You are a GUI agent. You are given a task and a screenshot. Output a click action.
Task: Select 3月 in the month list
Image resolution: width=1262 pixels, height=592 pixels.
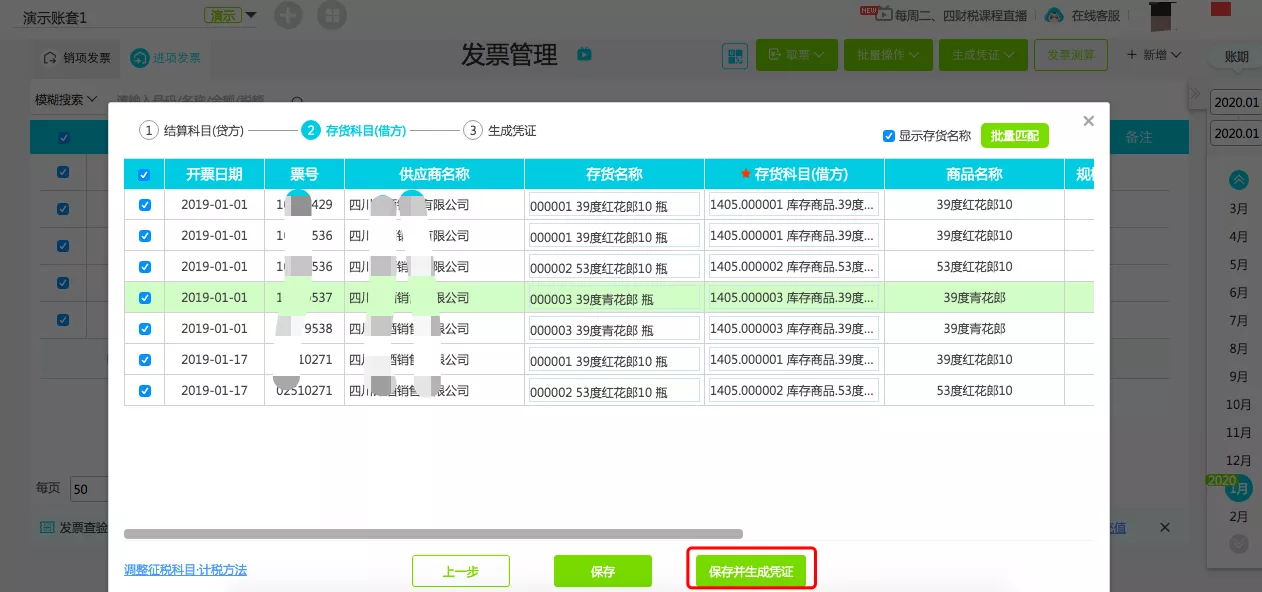coord(1238,208)
